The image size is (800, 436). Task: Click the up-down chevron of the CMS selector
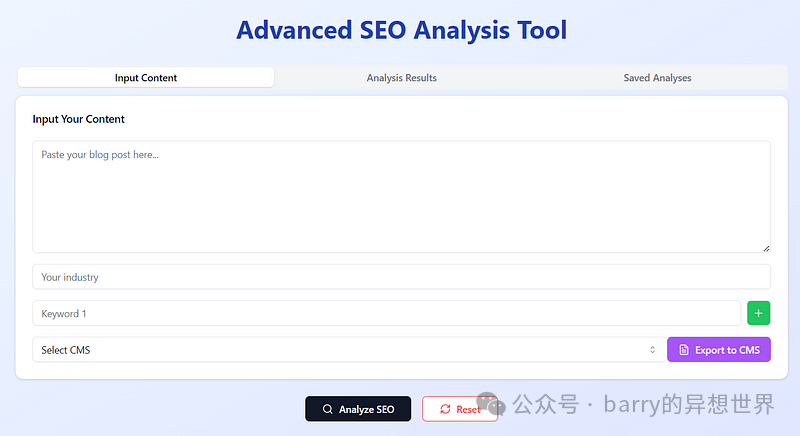(653, 350)
